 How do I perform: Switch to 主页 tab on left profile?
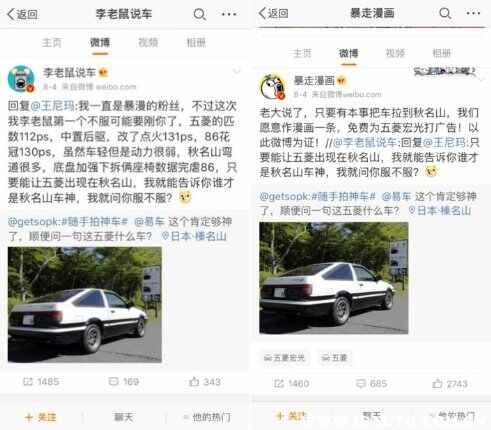52,43
